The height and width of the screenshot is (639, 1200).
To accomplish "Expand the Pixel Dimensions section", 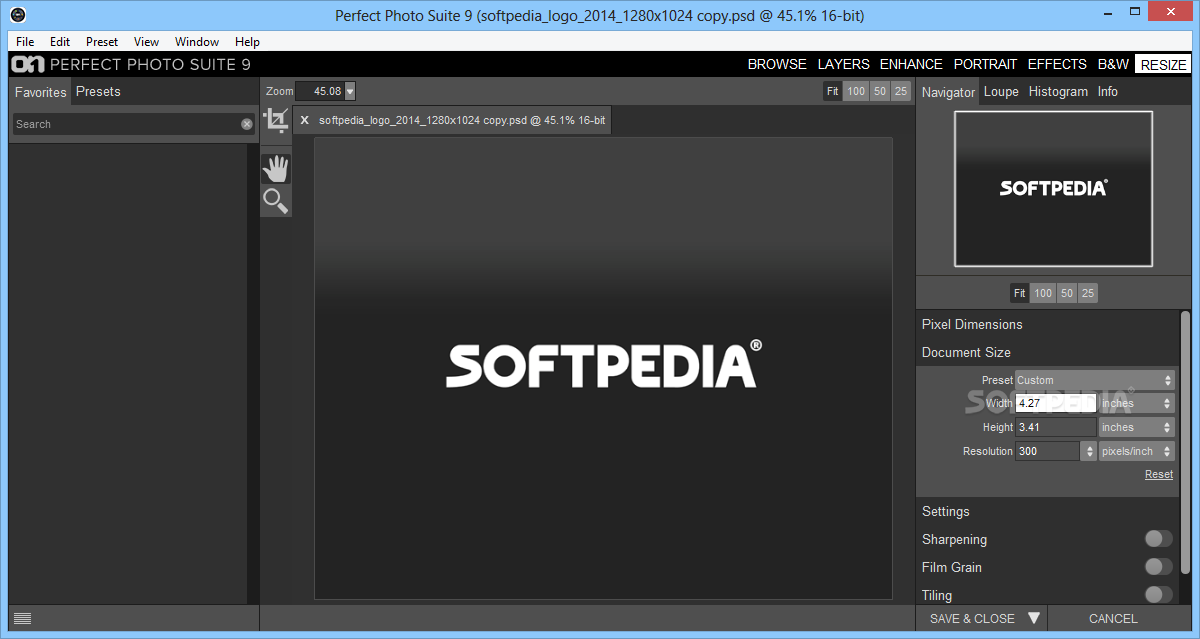I will click(x=972, y=324).
